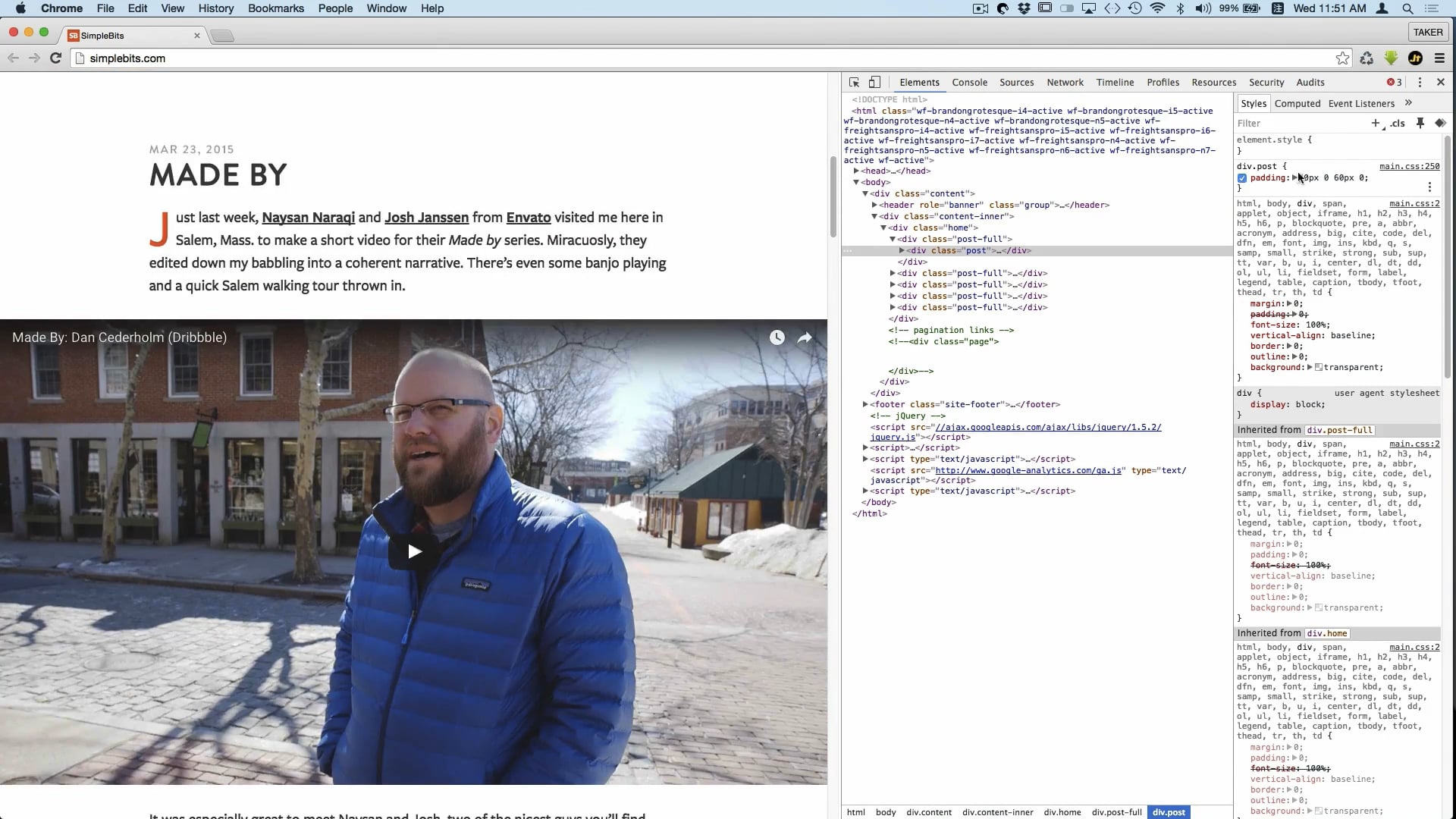The width and height of the screenshot is (1456, 819).
Task: Open the Envato link in article
Action: pyautogui.click(x=528, y=218)
